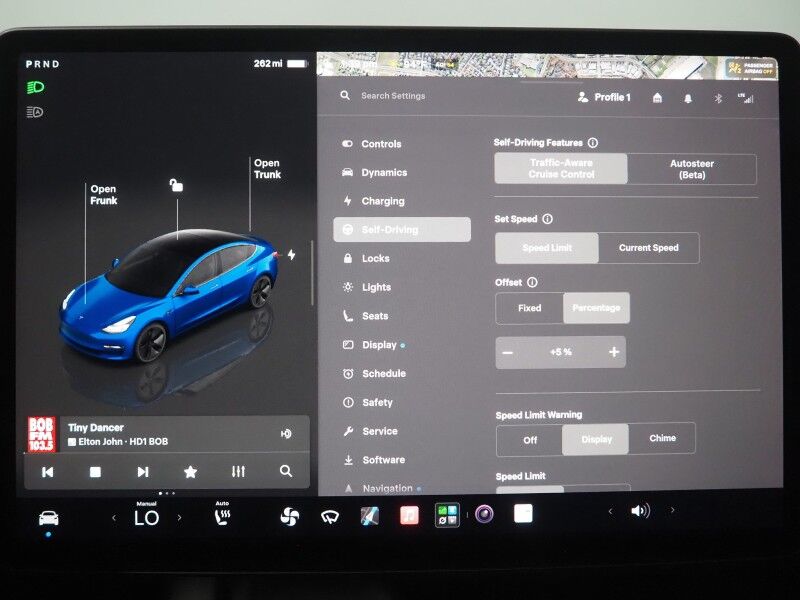Select Autosteer (Beta) option
This screenshot has width=800, height=600.
(692, 169)
